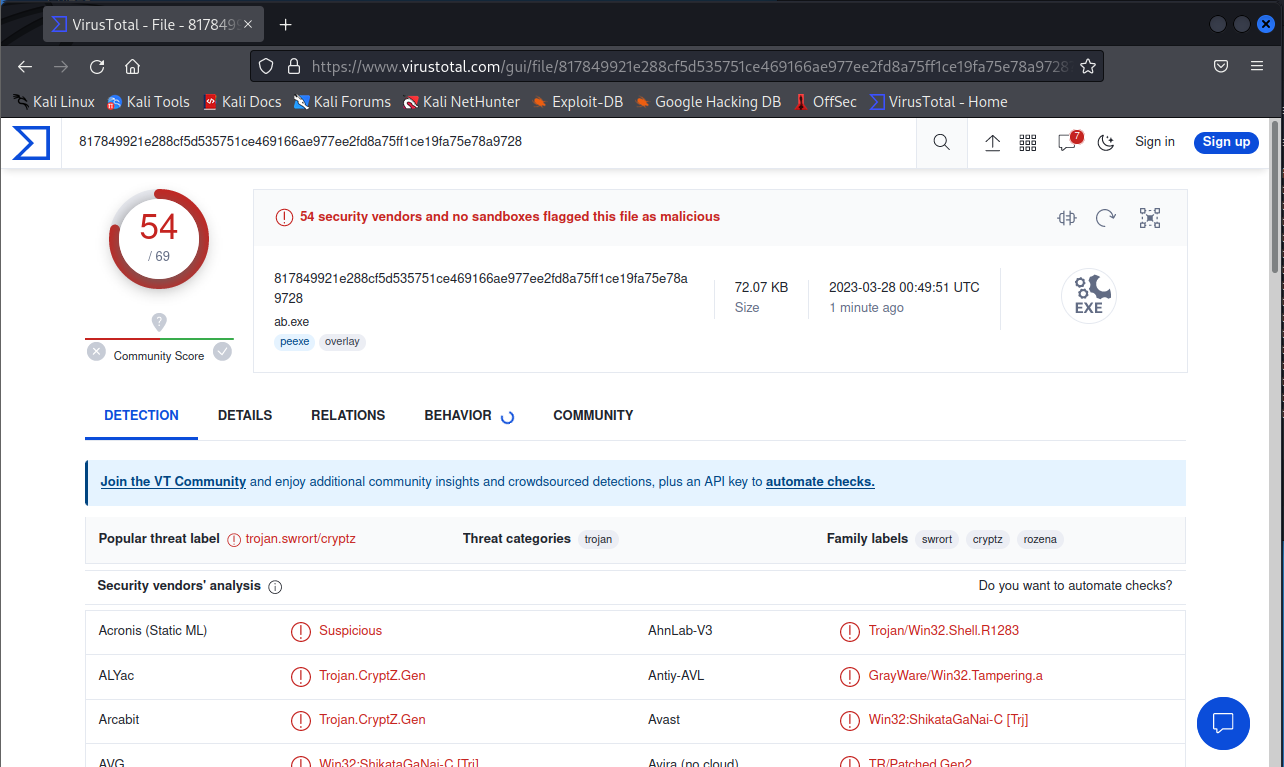The image size is (1284, 767).
Task: Switch to the RELATIONS tab
Action: coord(348,415)
